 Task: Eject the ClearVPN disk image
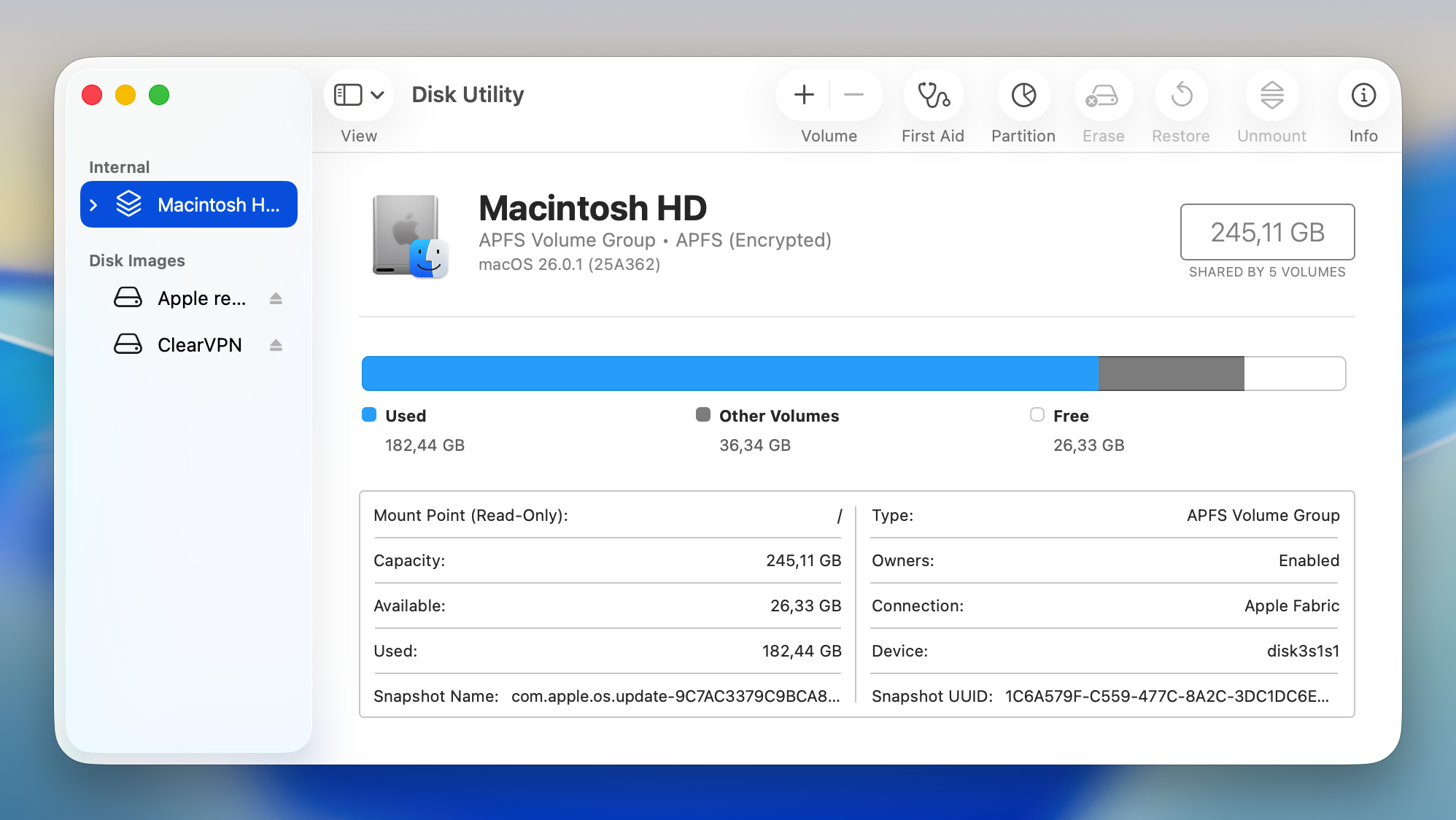(276, 345)
